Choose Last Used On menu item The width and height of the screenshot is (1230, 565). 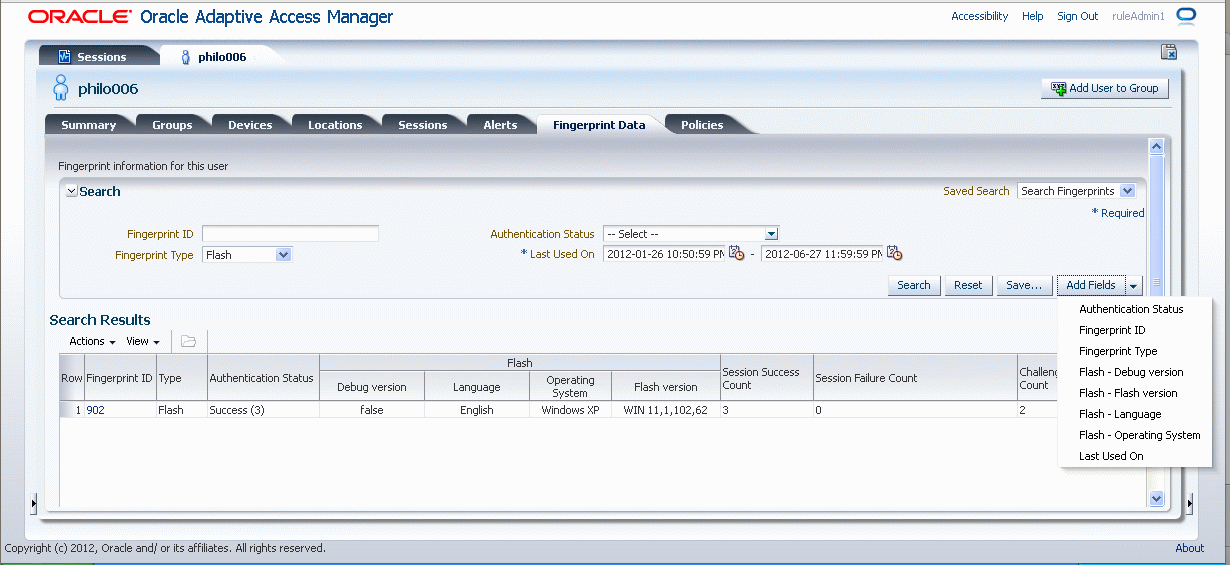(x=1111, y=456)
